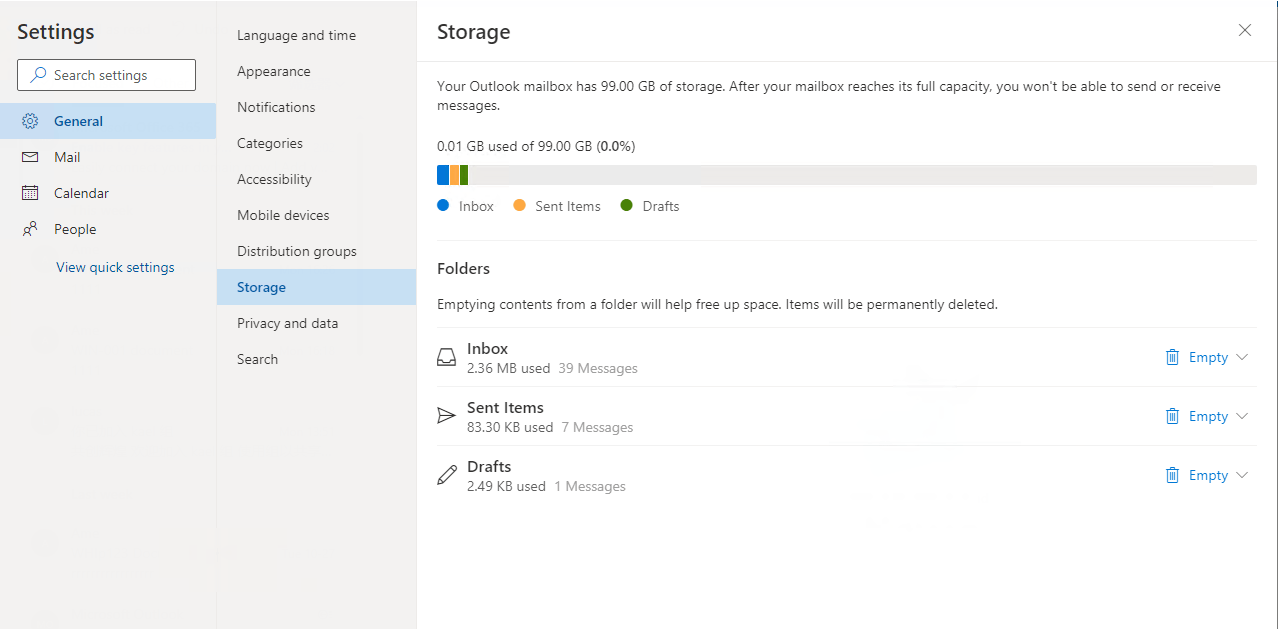Open Privacy and data
Image resolution: width=1279 pixels, height=629 pixels.
coord(316,323)
